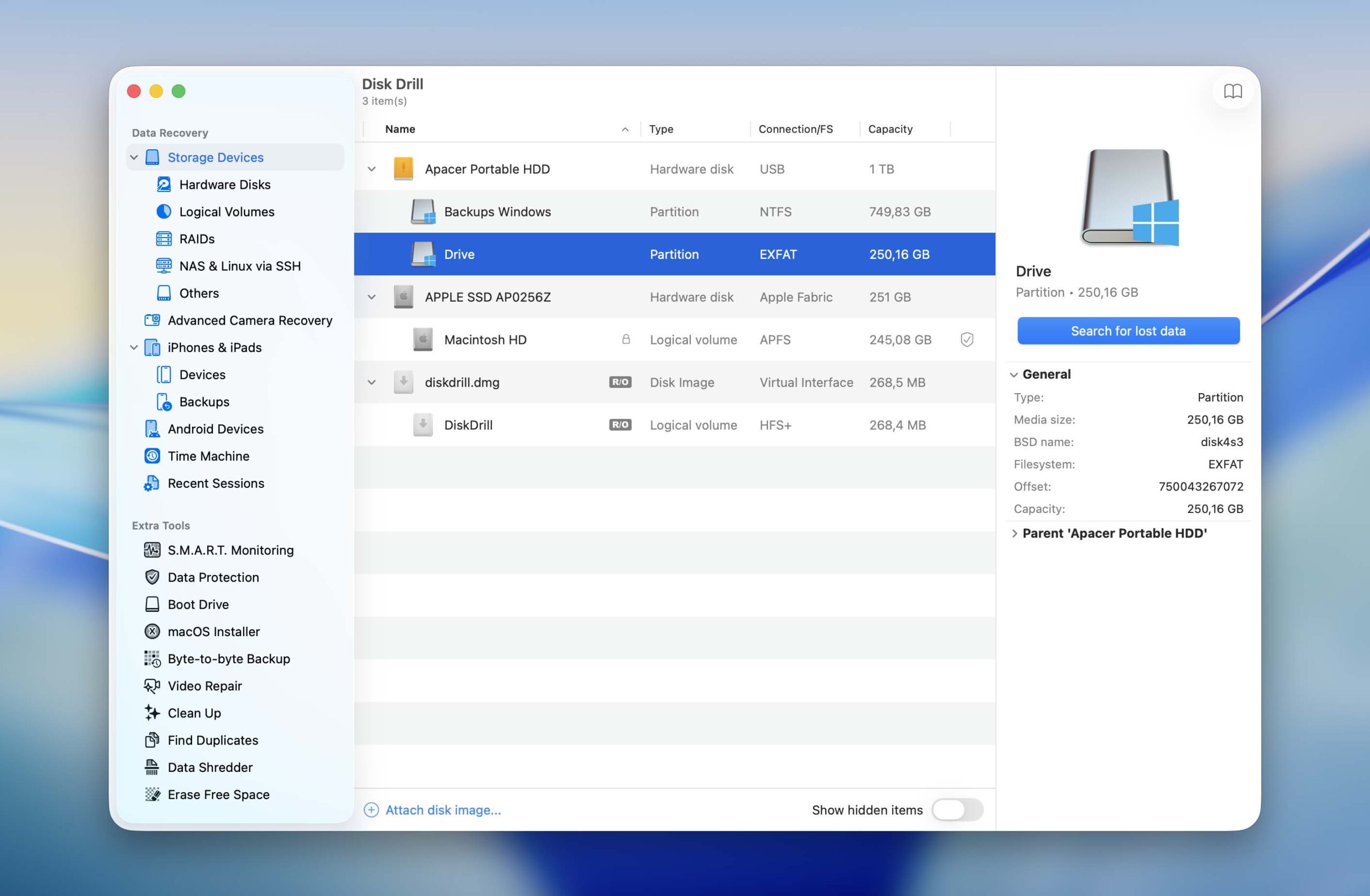
Task: Click the Erase Free Space icon
Action: pyautogui.click(x=152, y=794)
